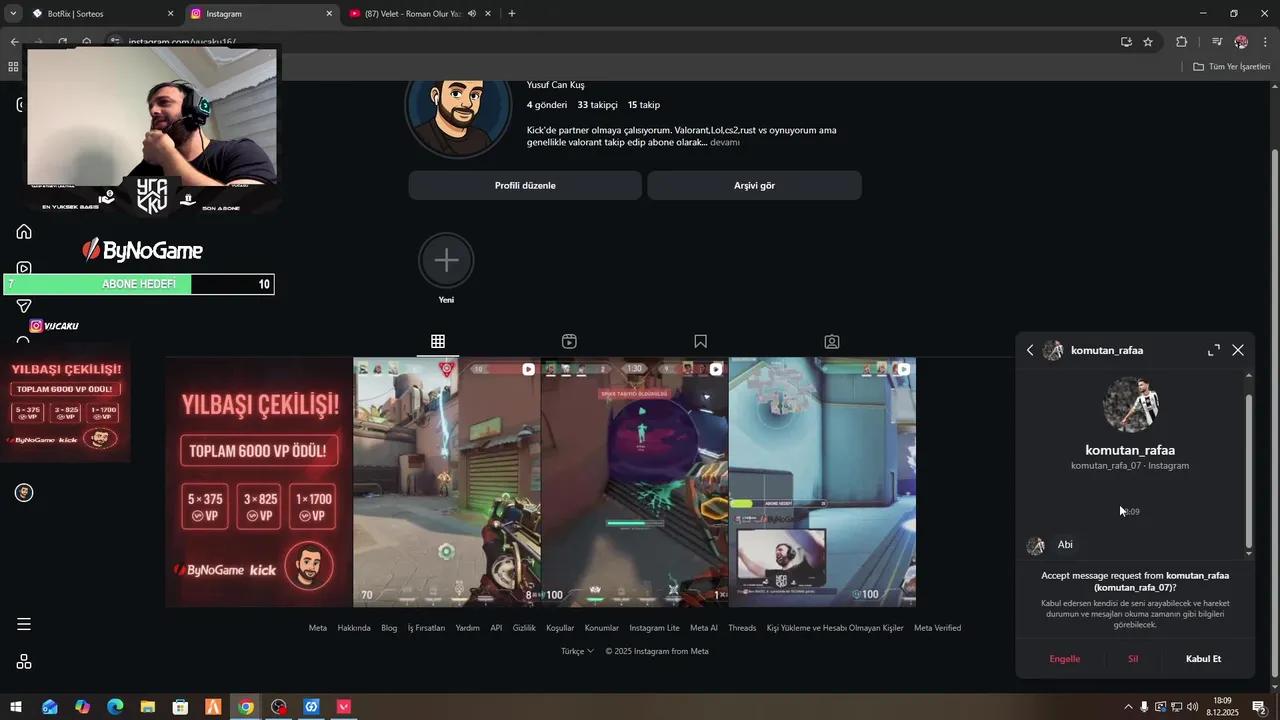Image resolution: width=1280 pixels, height=720 pixels.
Task: Go back in the message request panel
Action: pos(1030,350)
